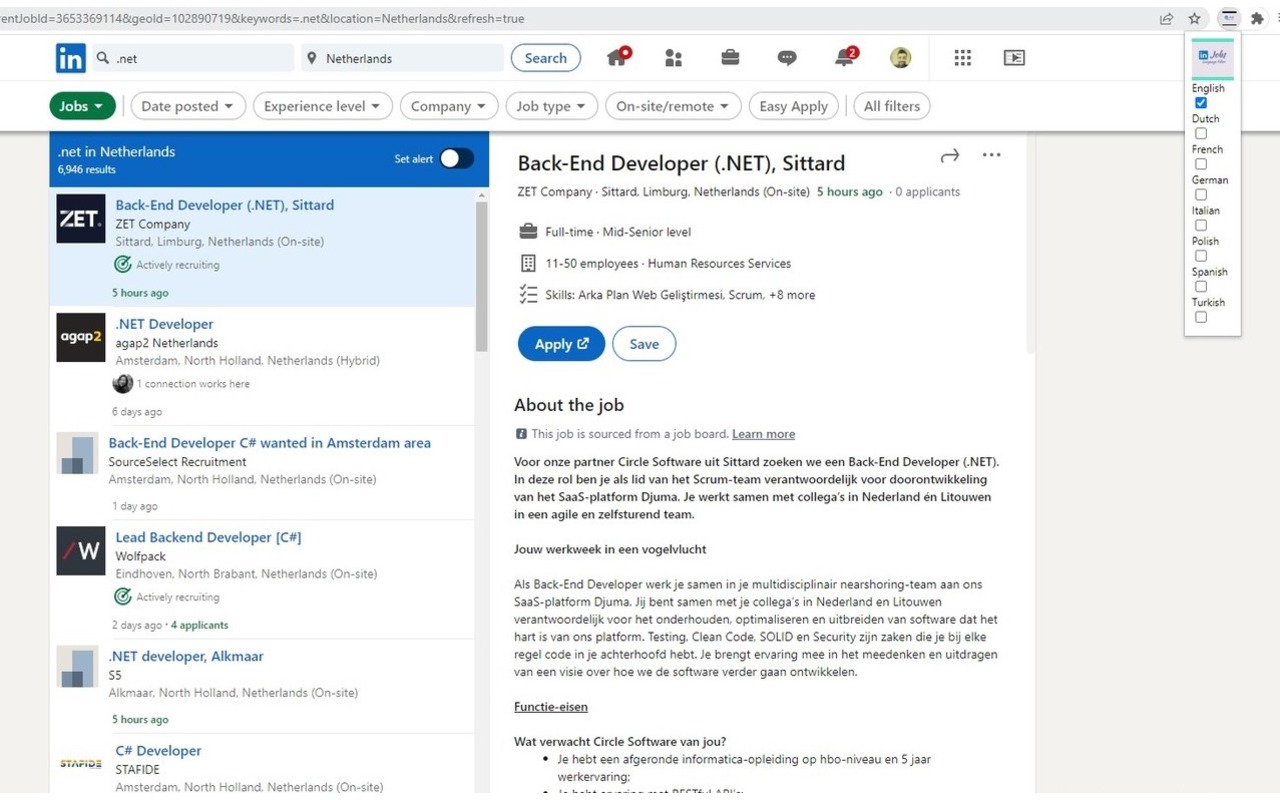Screen dimensions: 1280x800
Task: Open the Company filter dropdown
Action: [449, 106]
